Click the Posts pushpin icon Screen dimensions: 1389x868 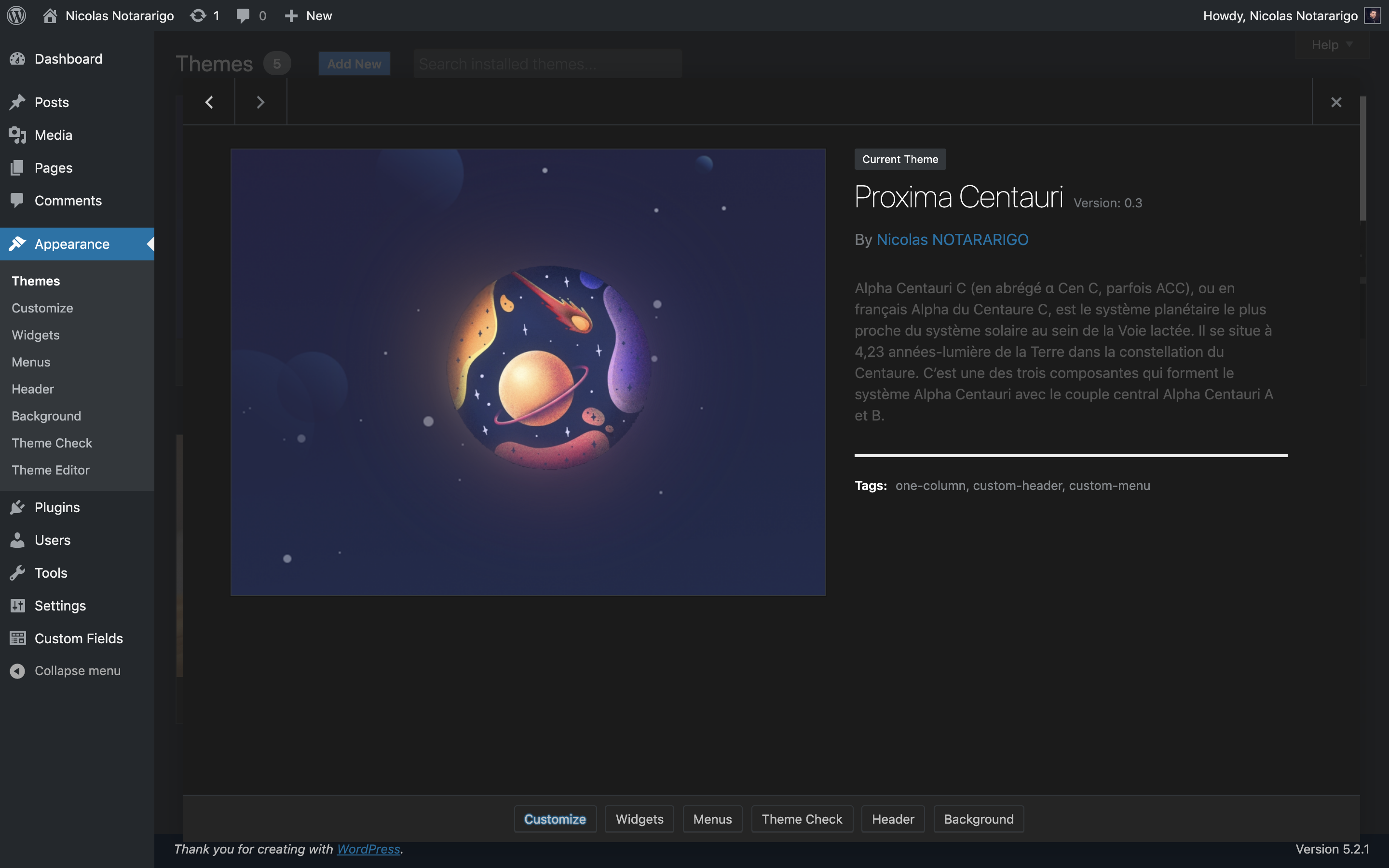click(x=18, y=102)
